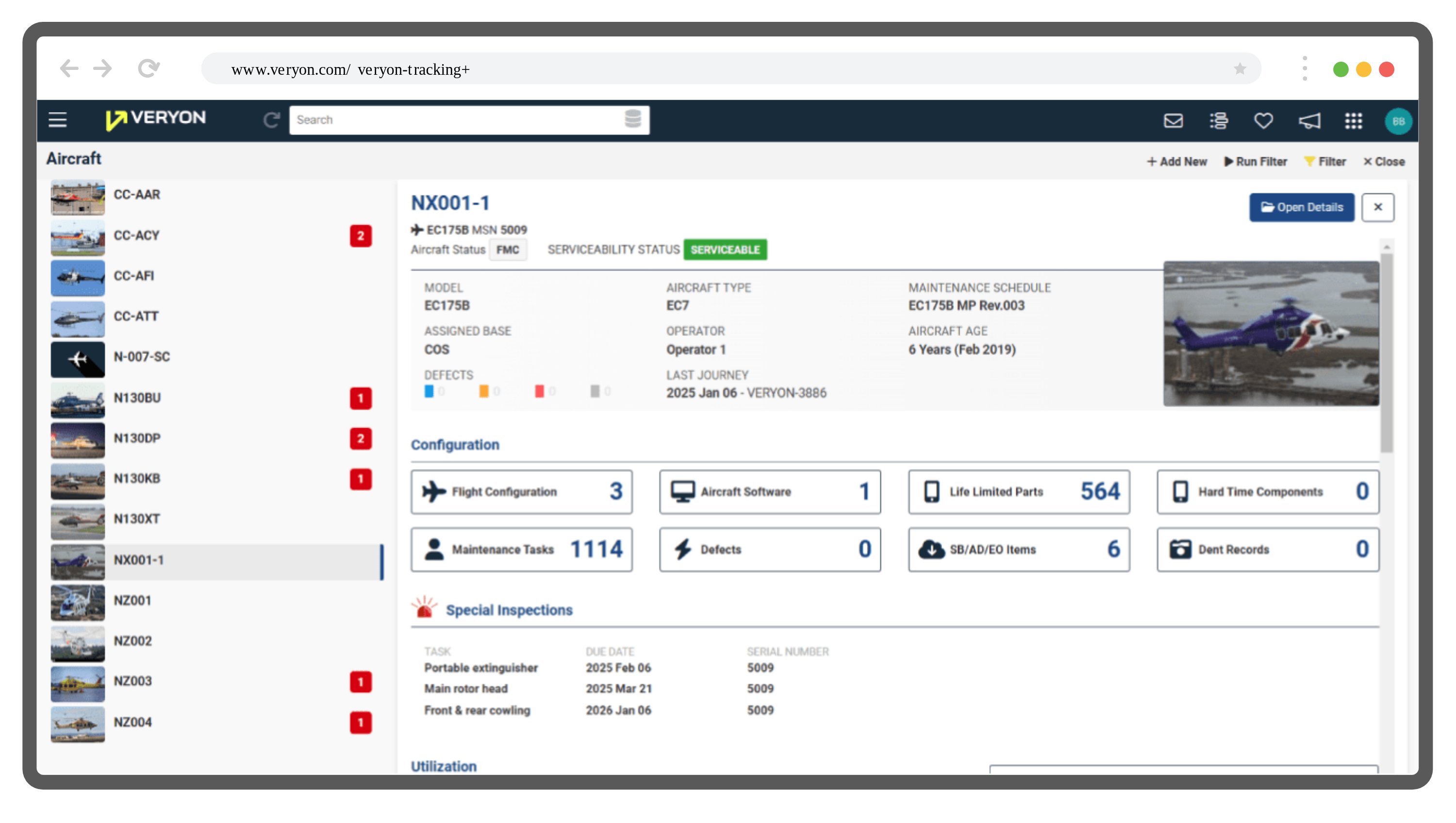The height and width of the screenshot is (823, 1456).
Task: Click Open Details button
Action: pyautogui.click(x=1301, y=208)
